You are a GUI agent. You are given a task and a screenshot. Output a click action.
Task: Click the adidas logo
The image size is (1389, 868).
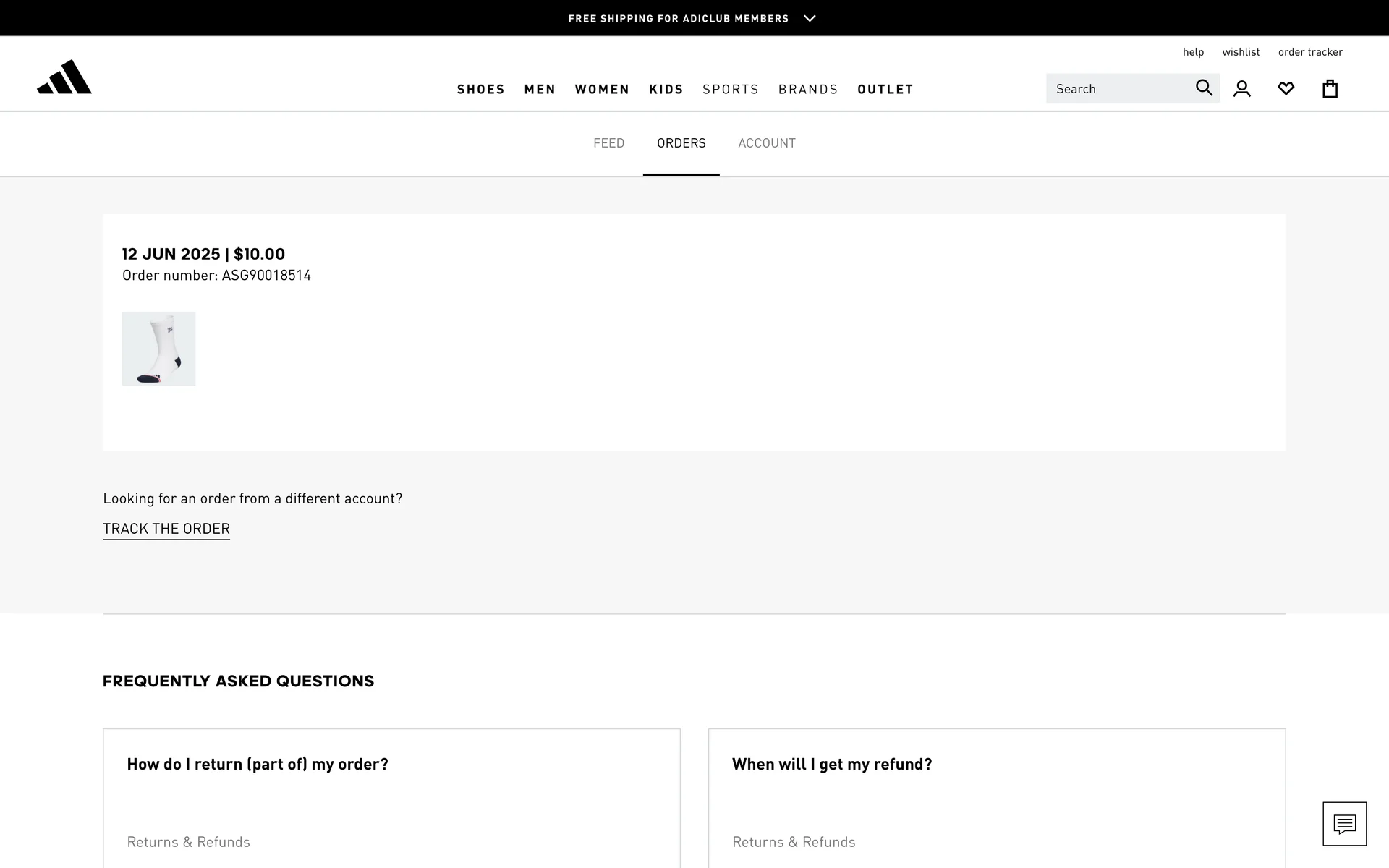(64, 77)
